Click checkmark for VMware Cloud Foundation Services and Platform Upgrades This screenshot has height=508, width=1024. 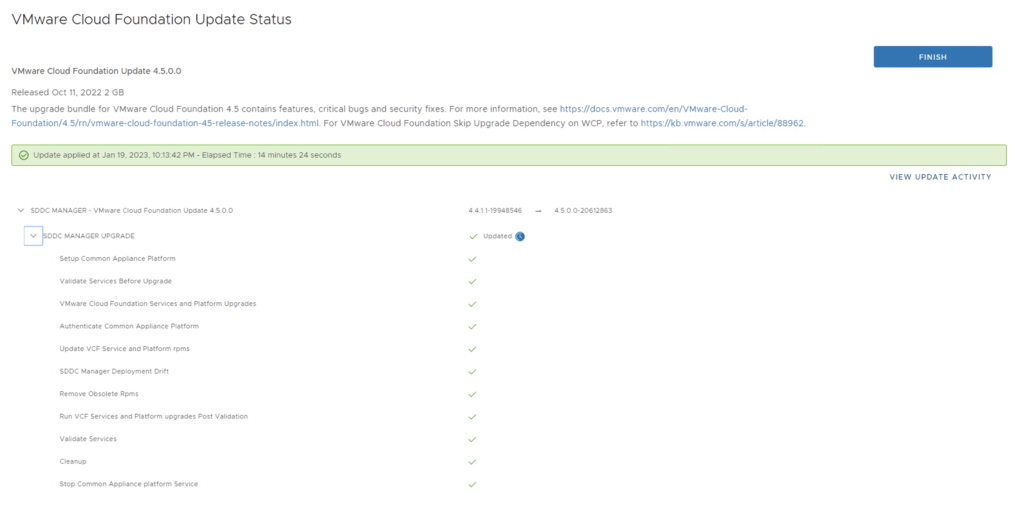point(472,304)
